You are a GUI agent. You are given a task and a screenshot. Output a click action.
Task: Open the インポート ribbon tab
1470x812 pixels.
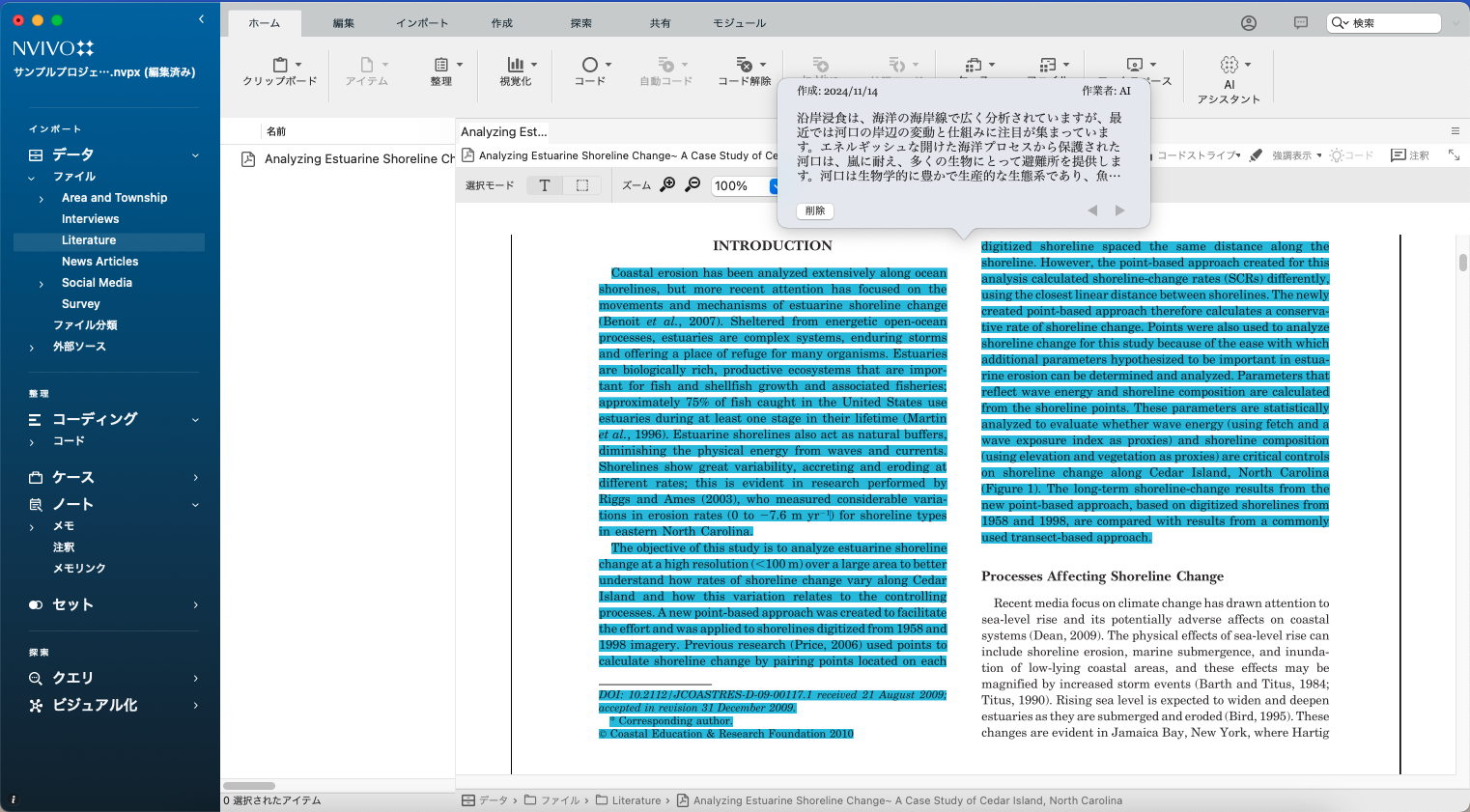click(x=422, y=23)
